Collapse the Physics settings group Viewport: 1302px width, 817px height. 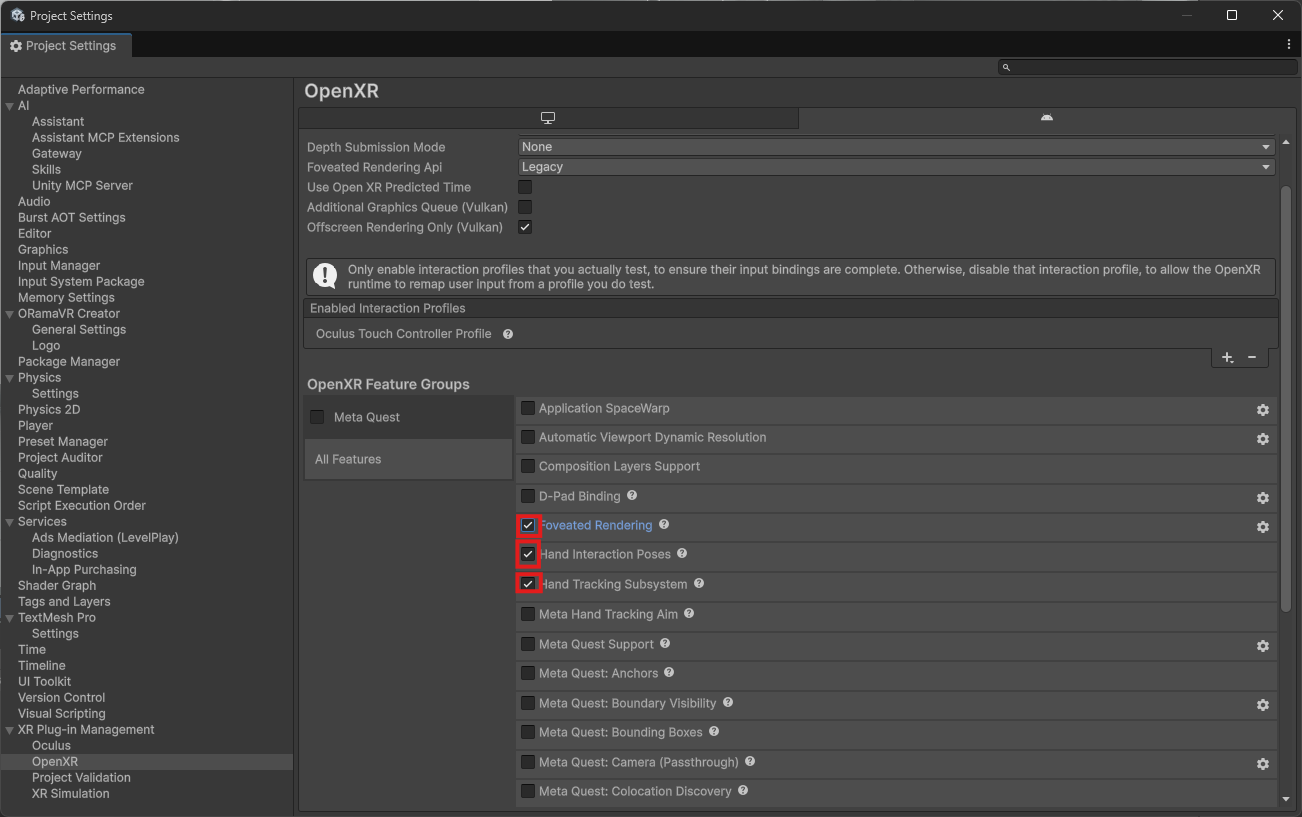10,377
